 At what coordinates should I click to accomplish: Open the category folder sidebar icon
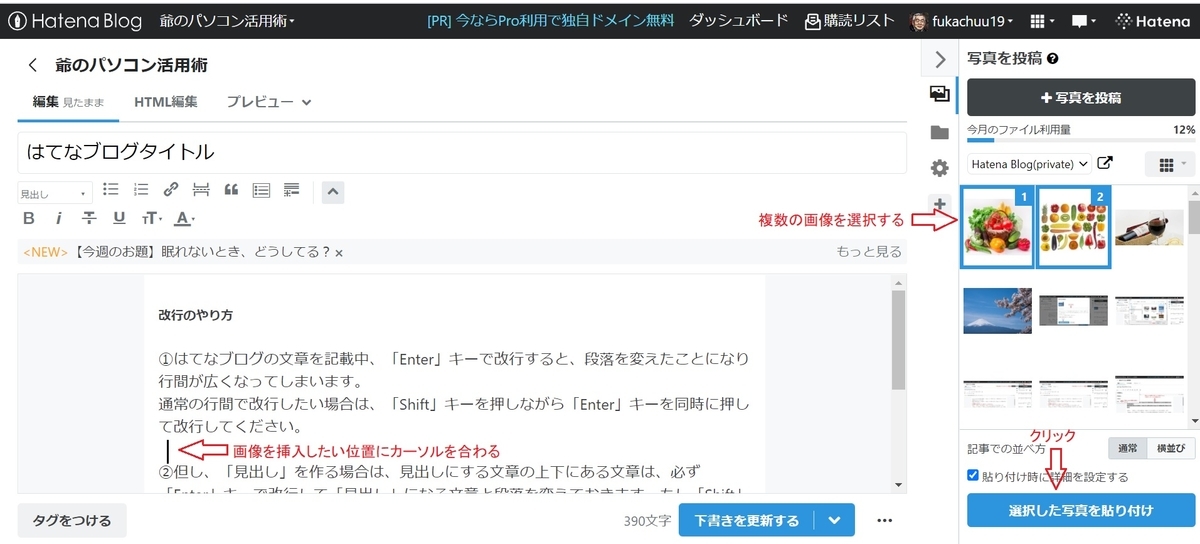point(939,131)
